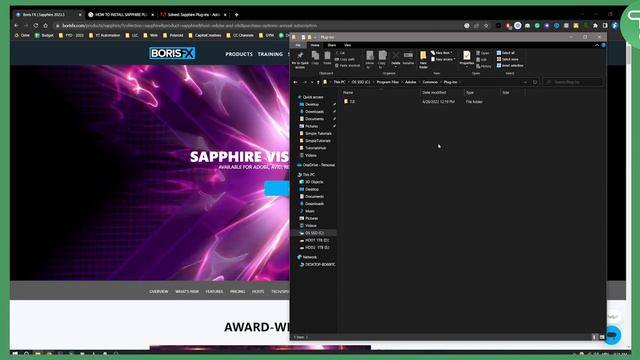640x360 pixels.
Task: Click the Search Plug-ins field
Action: coord(572,82)
